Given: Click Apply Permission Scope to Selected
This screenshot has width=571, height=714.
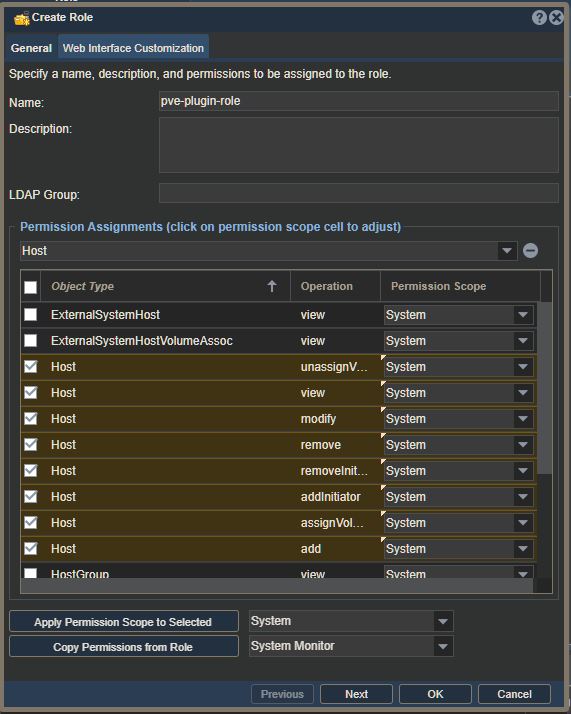Looking at the screenshot, I should (x=124, y=622).
